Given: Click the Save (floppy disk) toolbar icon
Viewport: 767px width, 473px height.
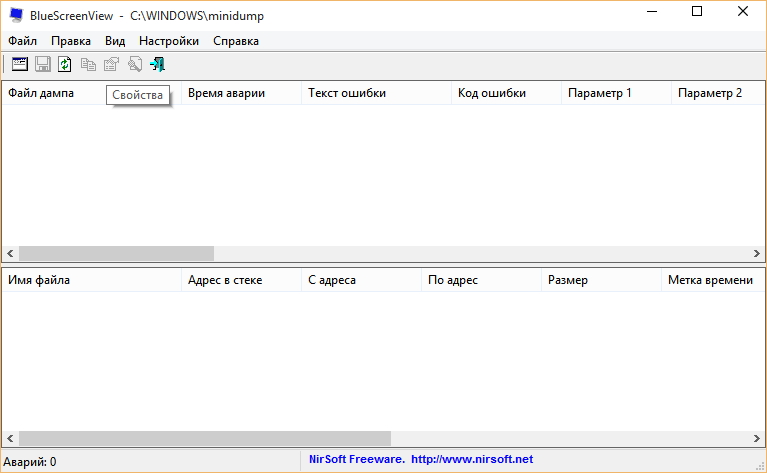Looking at the screenshot, I should point(43,64).
